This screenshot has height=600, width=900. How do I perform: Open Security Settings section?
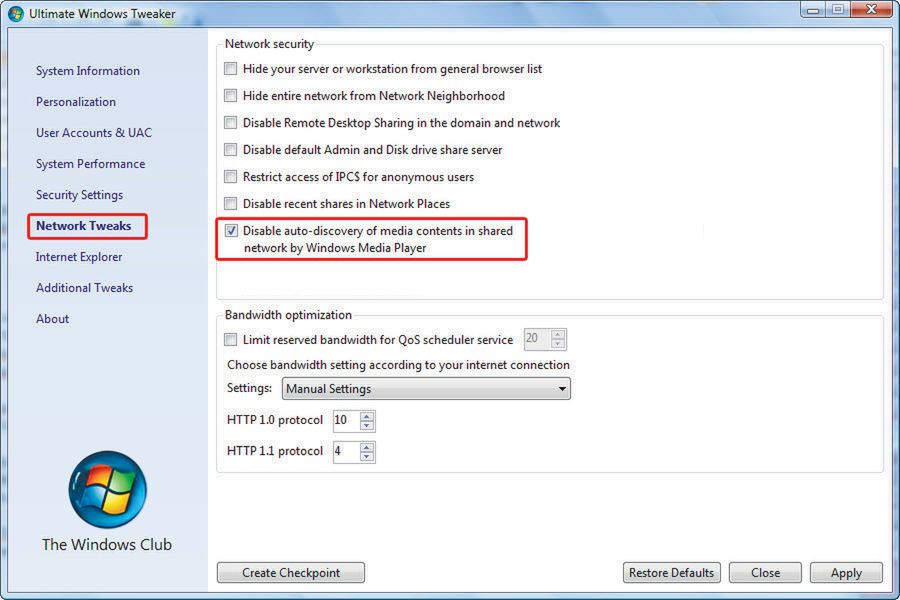click(x=79, y=195)
